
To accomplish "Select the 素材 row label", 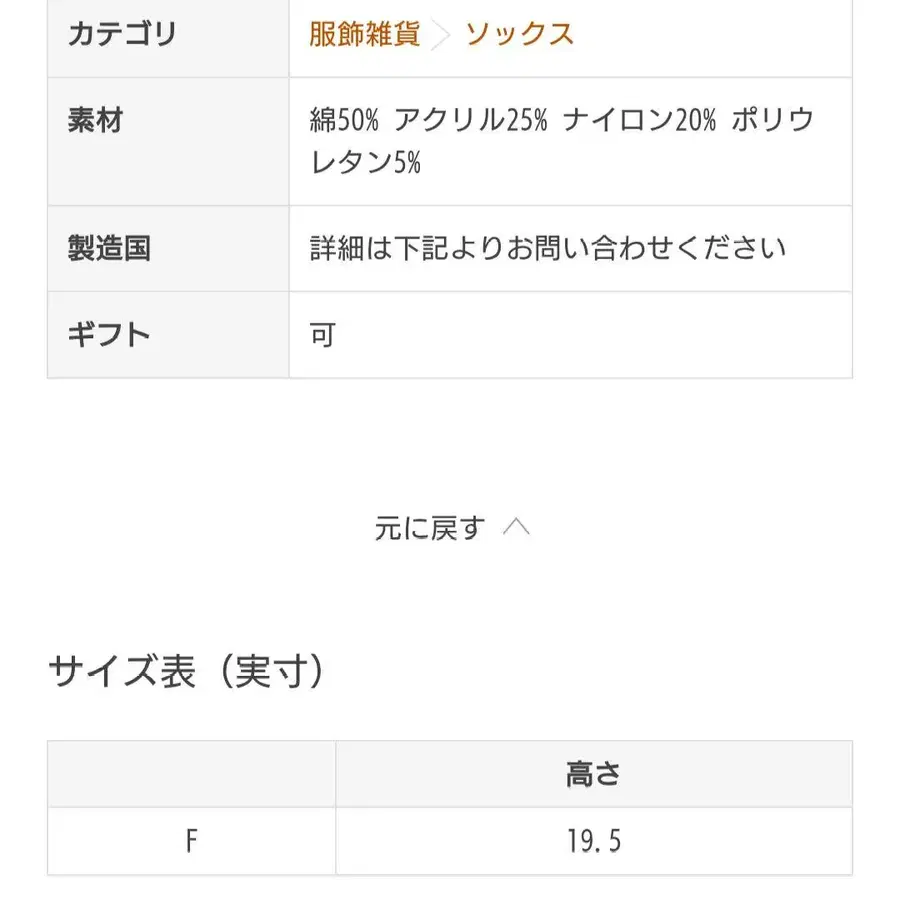I will [x=95, y=121].
